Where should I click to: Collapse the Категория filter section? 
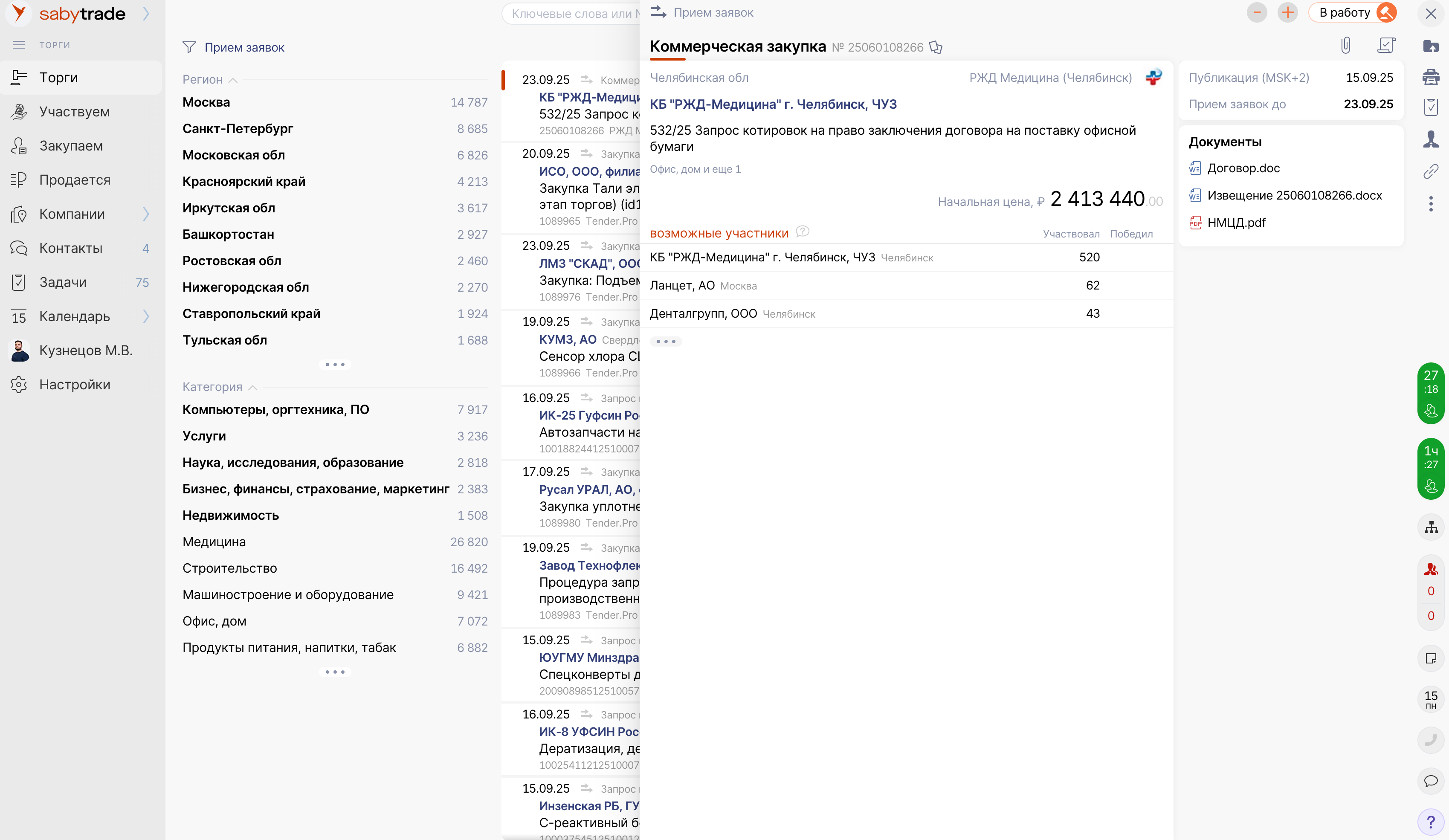click(252, 388)
